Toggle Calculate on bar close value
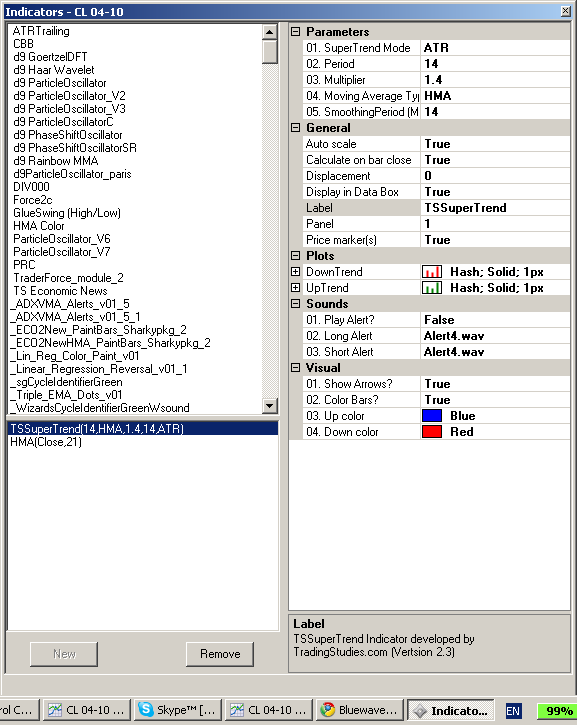The image size is (577, 725). (x=495, y=160)
